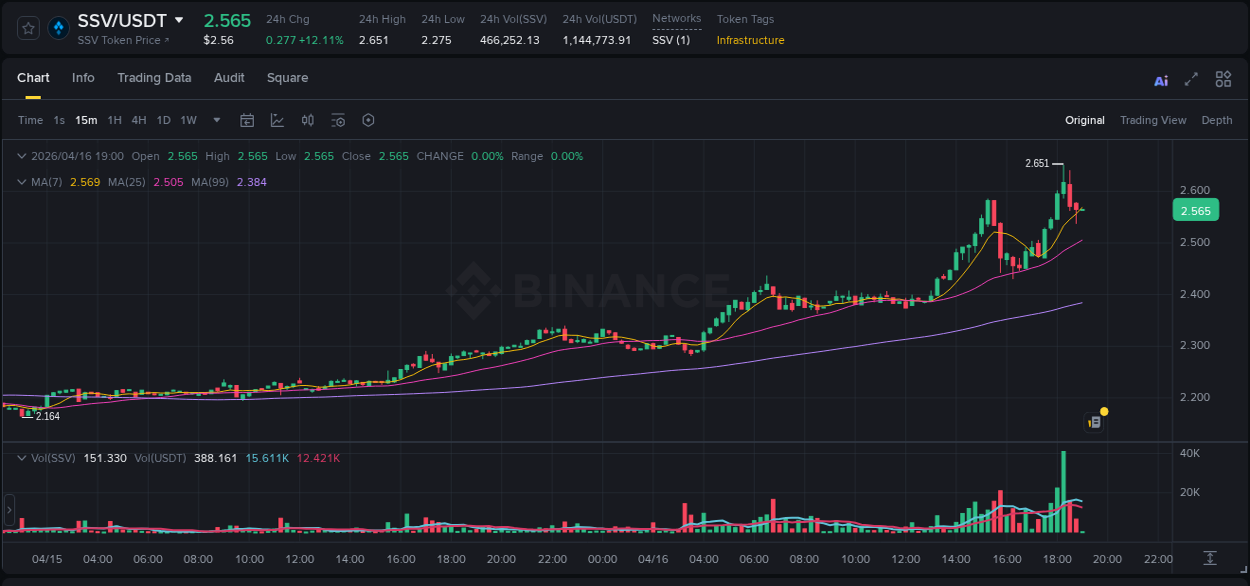Open the customer support chat icon
1250x586 pixels.
pos(1094,421)
